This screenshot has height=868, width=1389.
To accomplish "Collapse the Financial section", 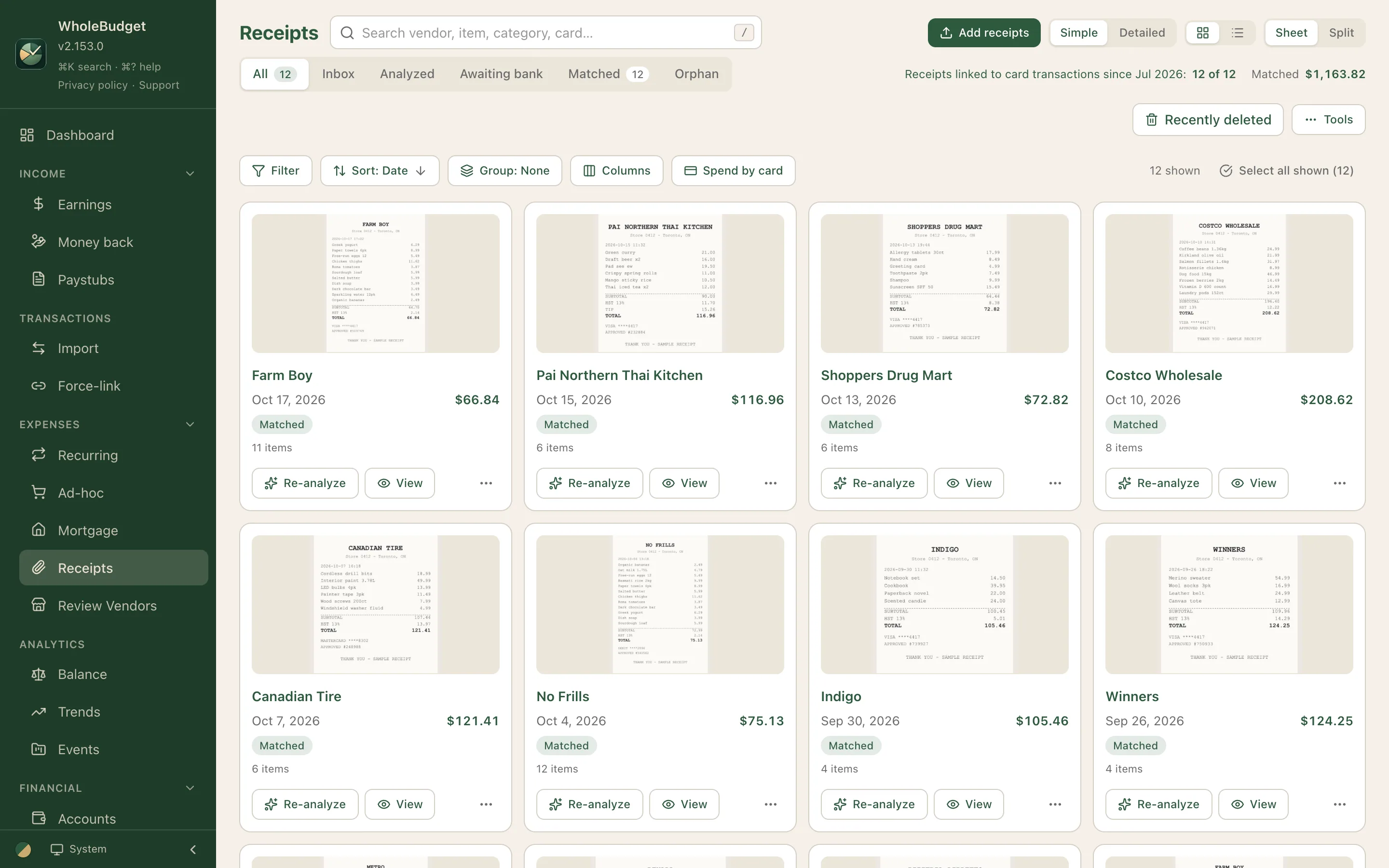I will click(x=190, y=788).
